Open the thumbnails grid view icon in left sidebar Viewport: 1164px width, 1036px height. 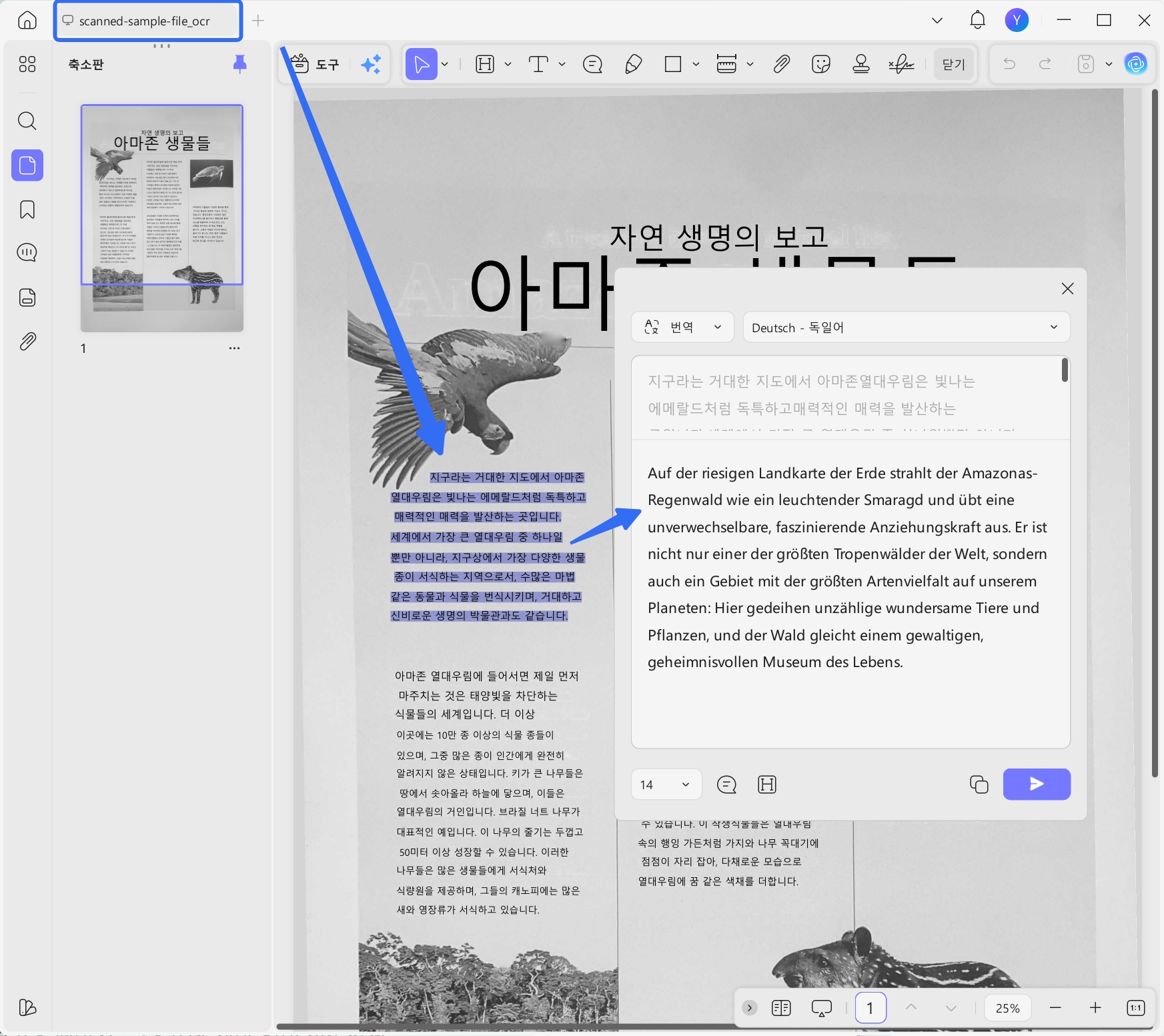27,64
